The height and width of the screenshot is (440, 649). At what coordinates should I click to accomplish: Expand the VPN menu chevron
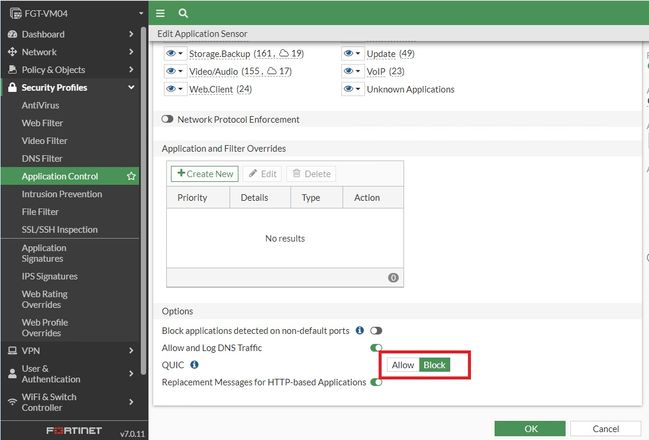pos(131,351)
